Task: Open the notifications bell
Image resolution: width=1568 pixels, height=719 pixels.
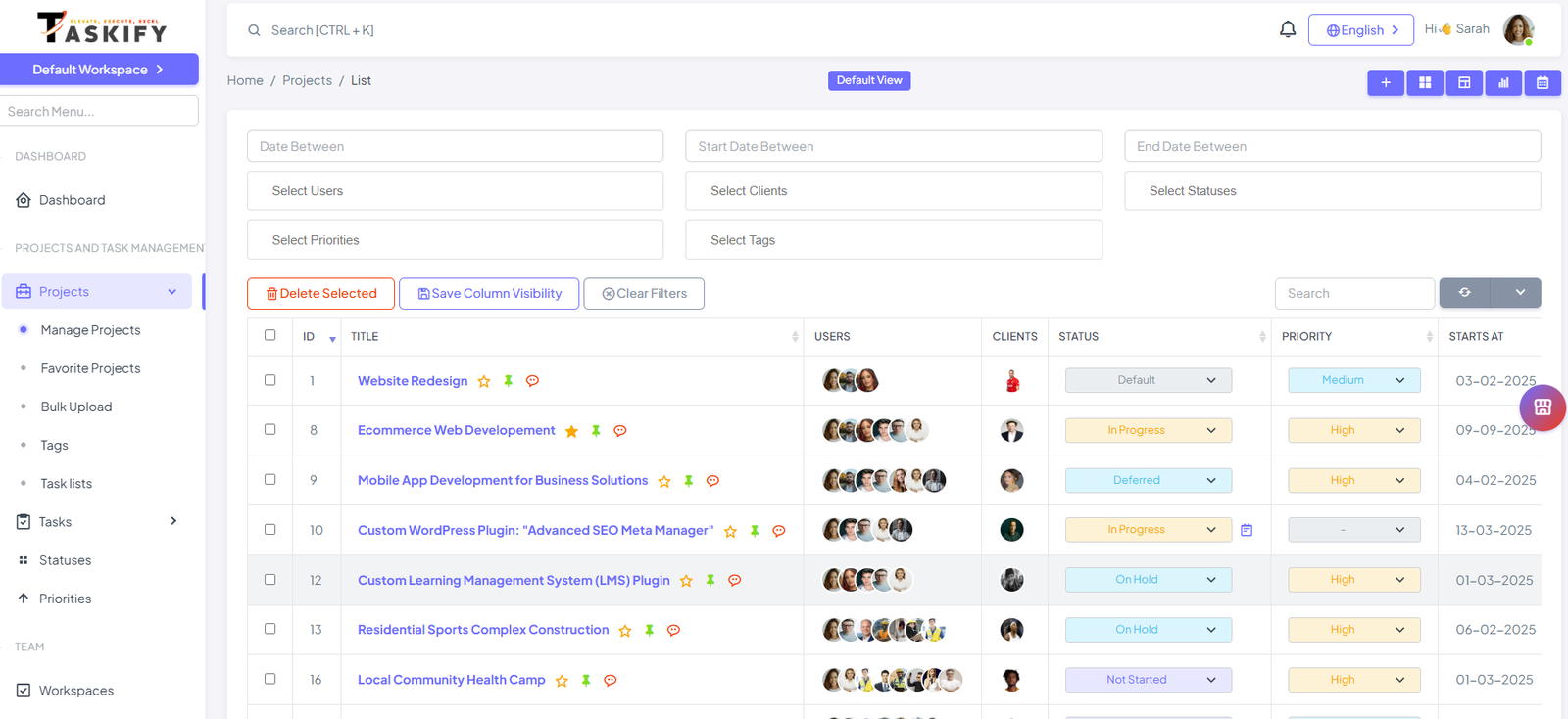Action: (x=1288, y=29)
